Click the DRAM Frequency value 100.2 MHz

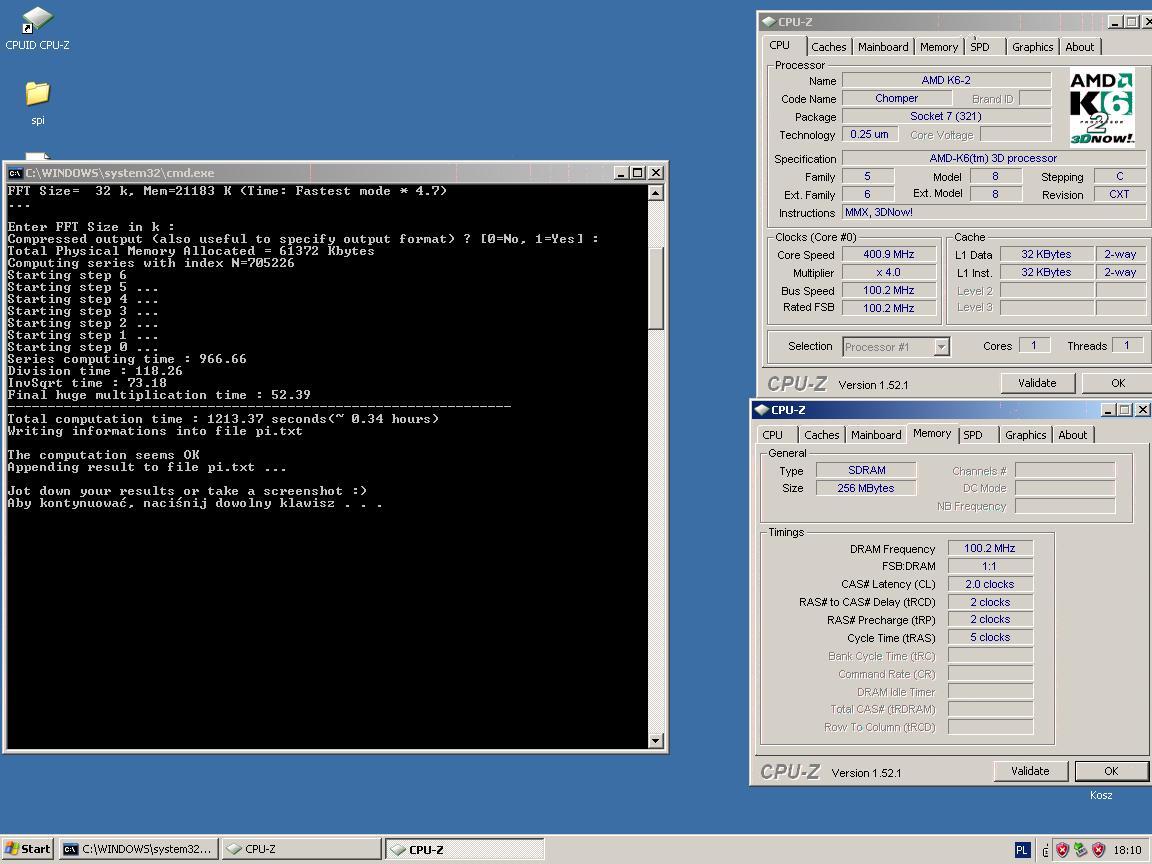tap(990, 548)
